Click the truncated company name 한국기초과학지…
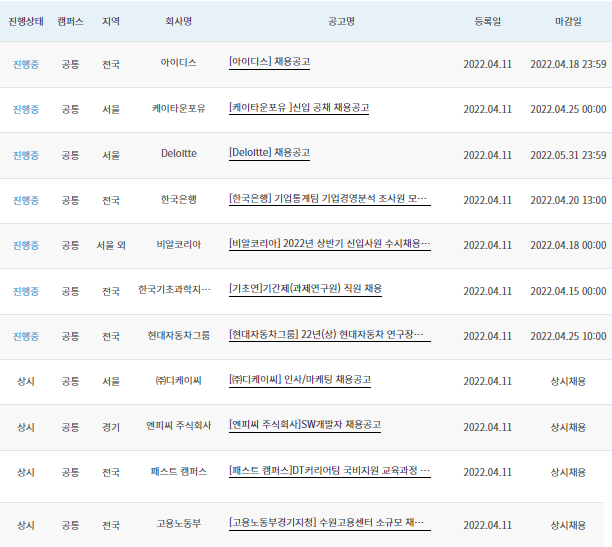The height and width of the screenshot is (547, 612). coord(174,289)
